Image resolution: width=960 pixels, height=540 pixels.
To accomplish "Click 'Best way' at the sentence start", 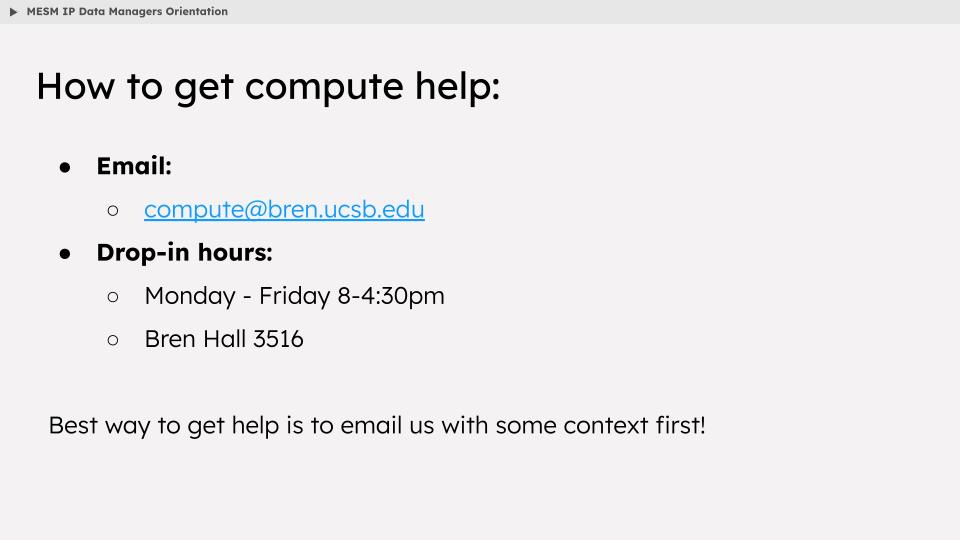I will click(99, 426).
